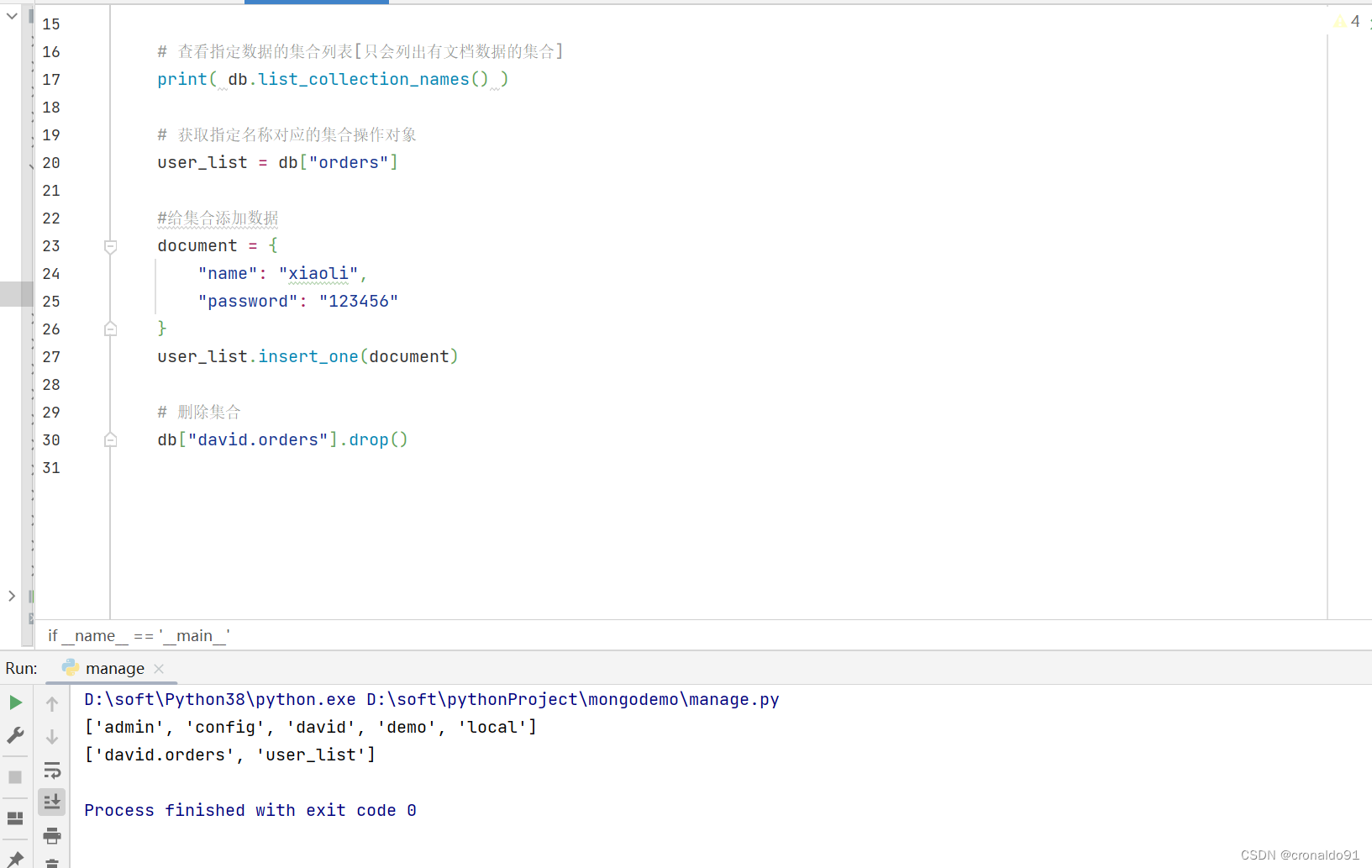
Task: Click the Run: panel label
Action: [22, 668]
